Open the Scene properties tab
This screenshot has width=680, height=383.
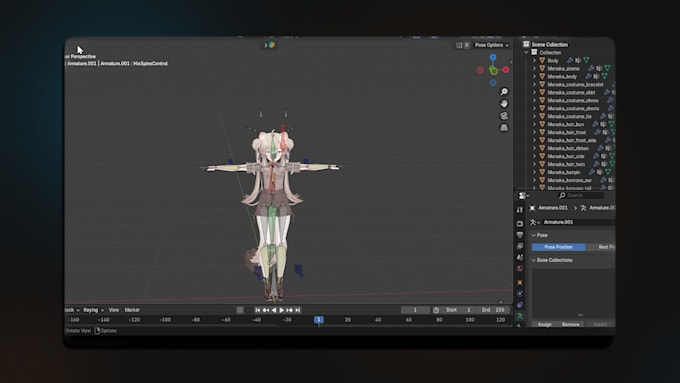(x=520, y=257)
